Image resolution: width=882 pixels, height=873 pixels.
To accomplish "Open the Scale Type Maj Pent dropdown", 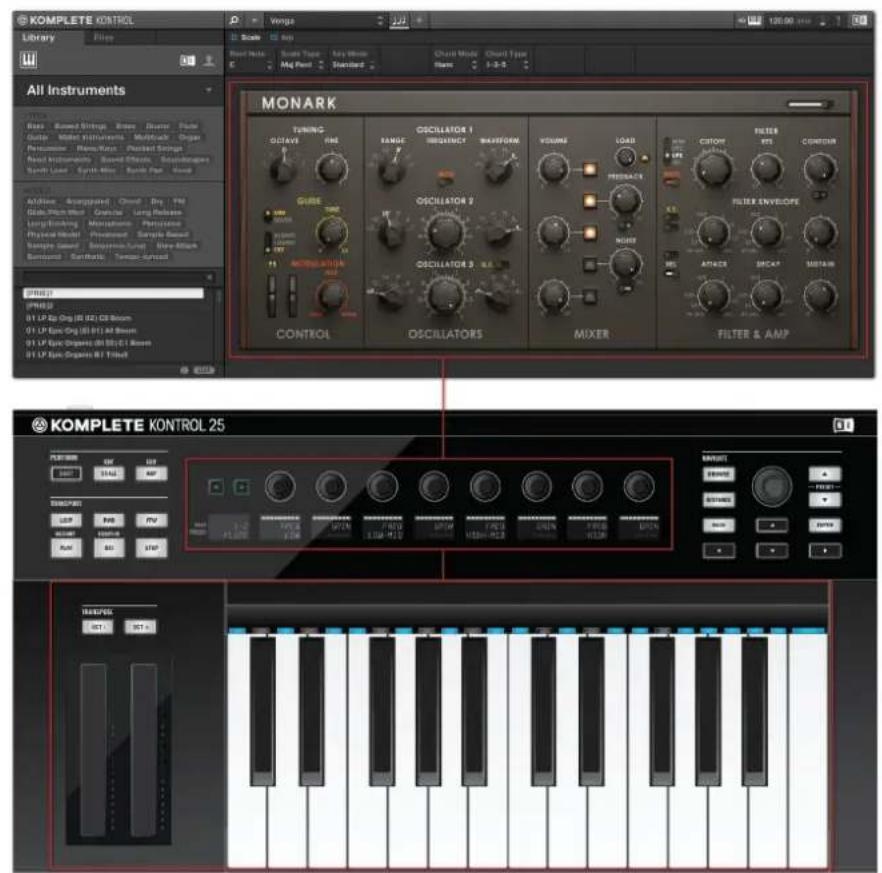I will (x=302, y=65).
